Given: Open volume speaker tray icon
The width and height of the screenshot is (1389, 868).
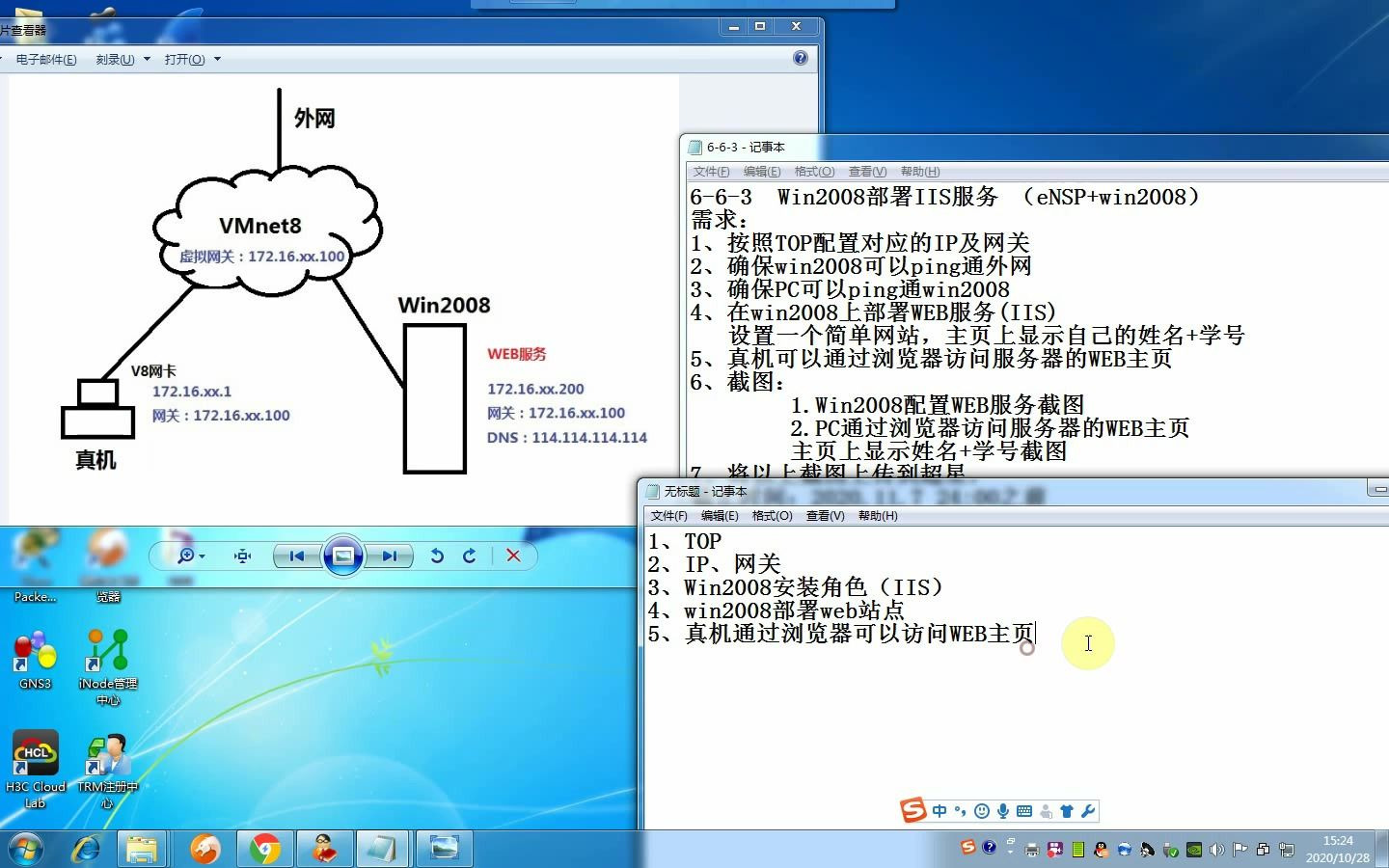Looking at the screenshot, I should [x=1217, y=850].
